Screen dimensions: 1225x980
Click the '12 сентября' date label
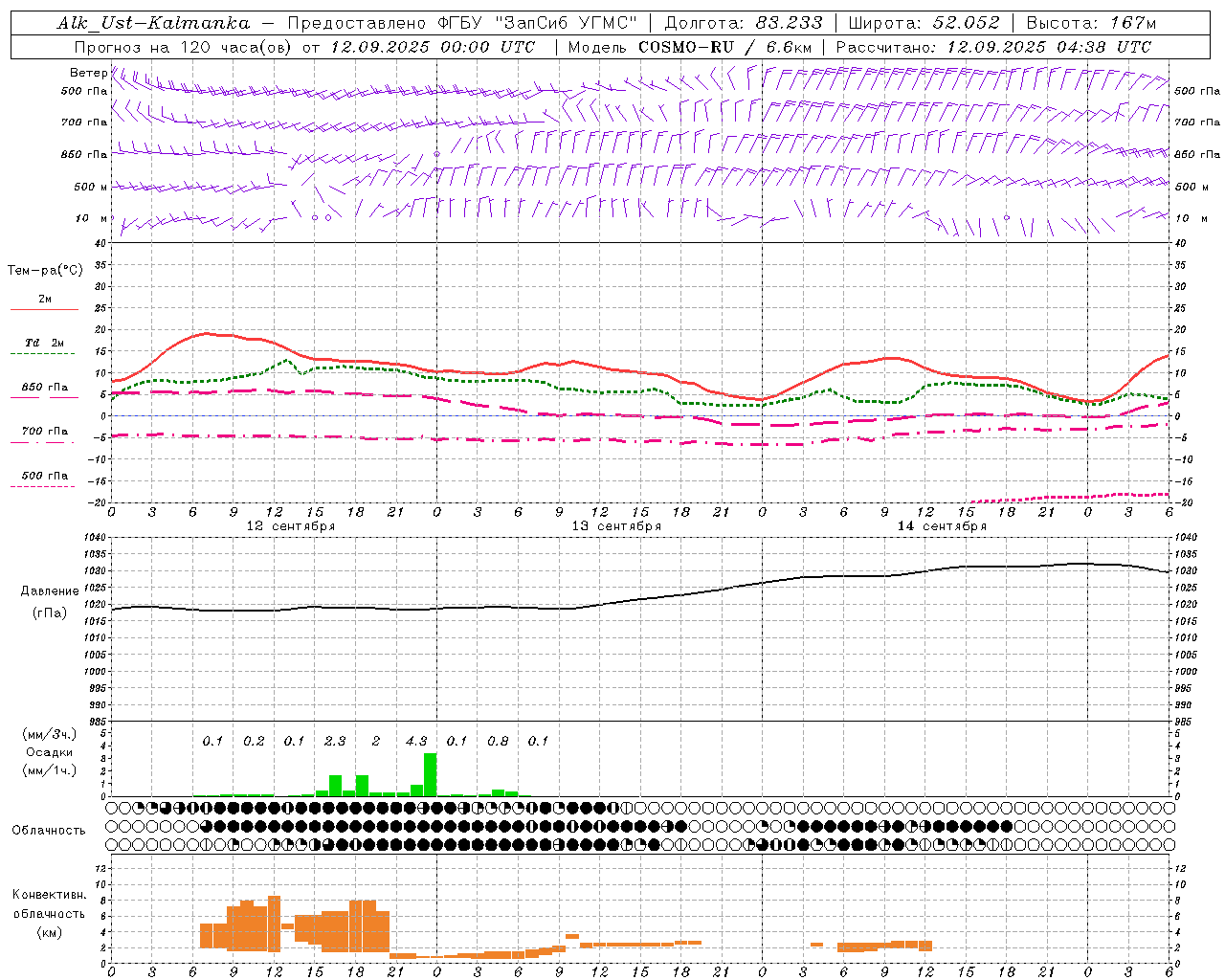pos(291,526)
